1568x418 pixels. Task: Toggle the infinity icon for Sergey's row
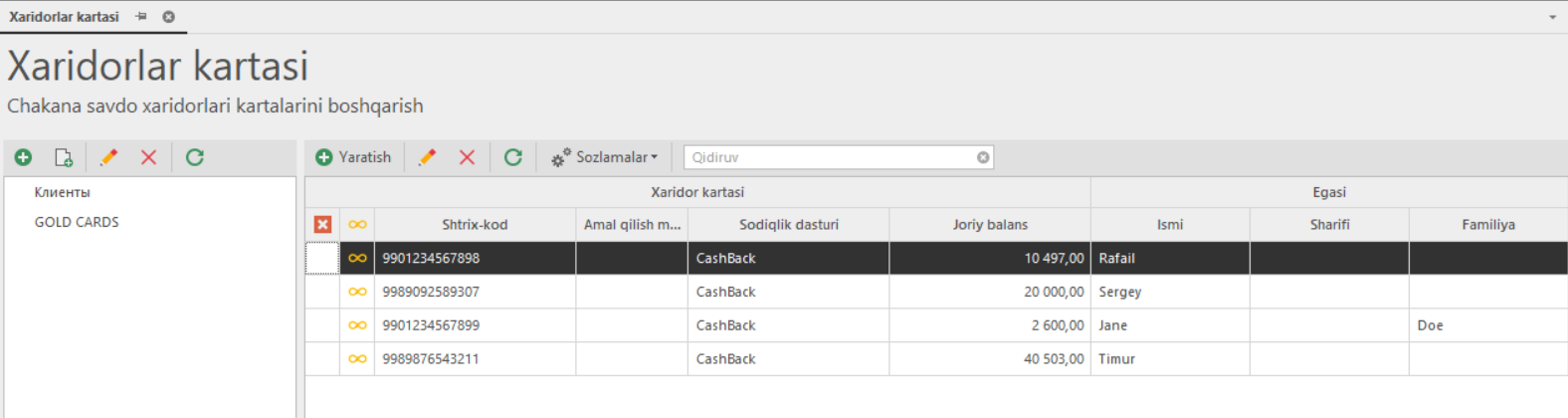pos(357,292)
